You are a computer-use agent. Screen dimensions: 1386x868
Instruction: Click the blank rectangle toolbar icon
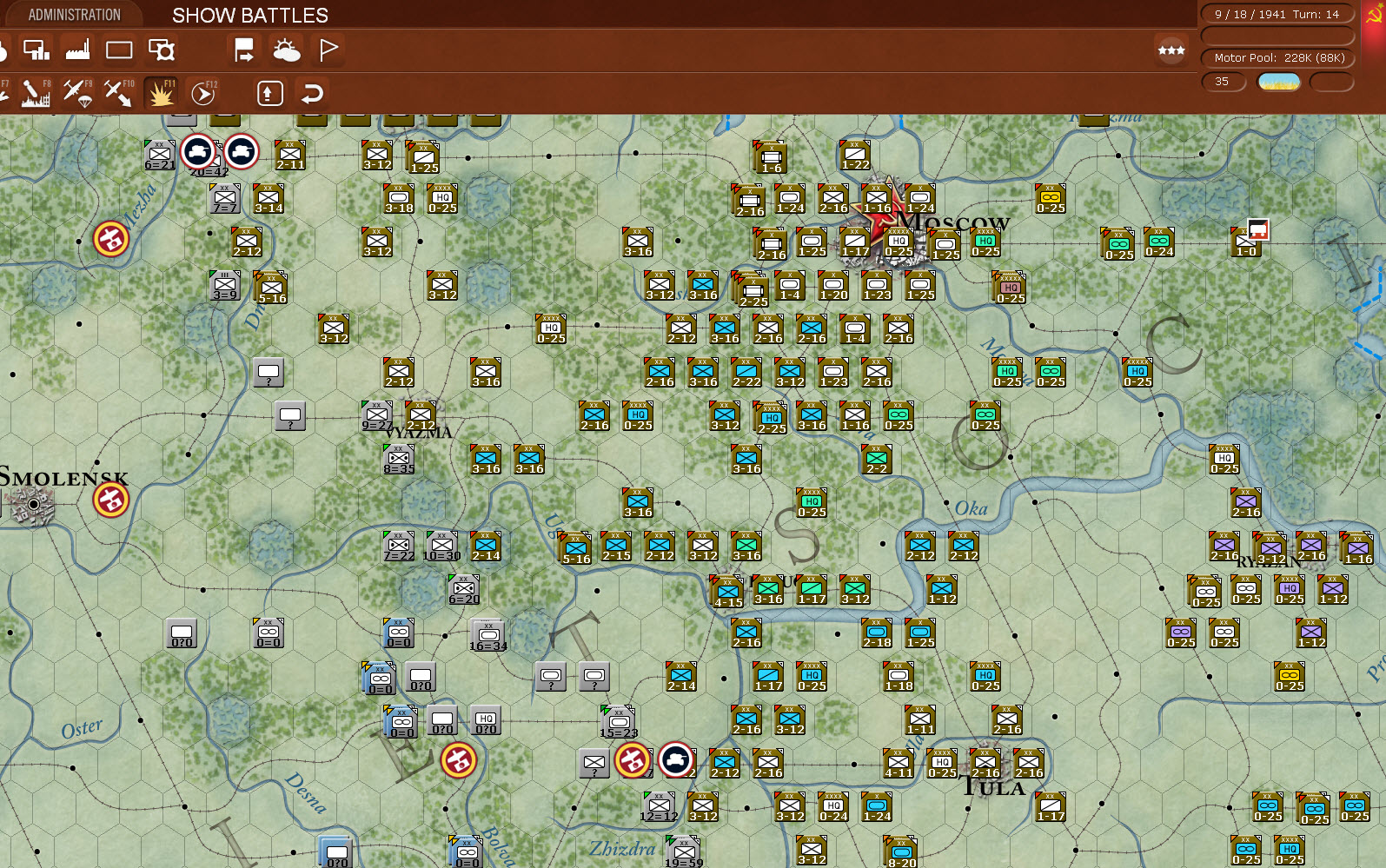point(119,50)
